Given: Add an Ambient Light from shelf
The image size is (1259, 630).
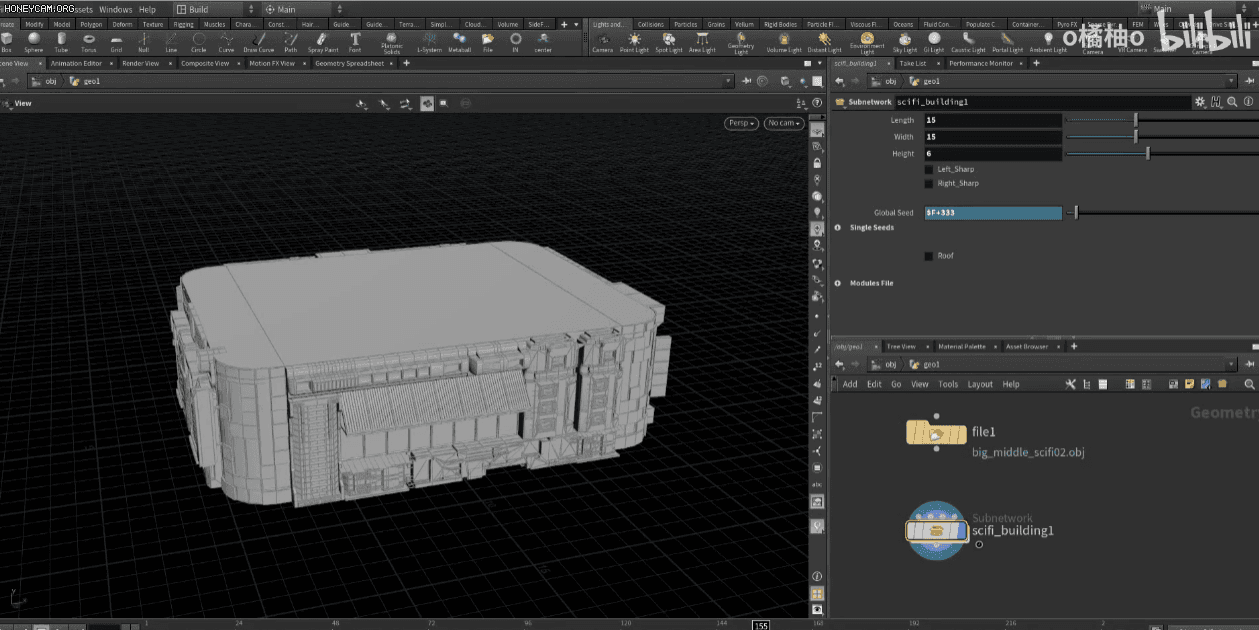Looking at the screenshot, I should point(1048,41).
